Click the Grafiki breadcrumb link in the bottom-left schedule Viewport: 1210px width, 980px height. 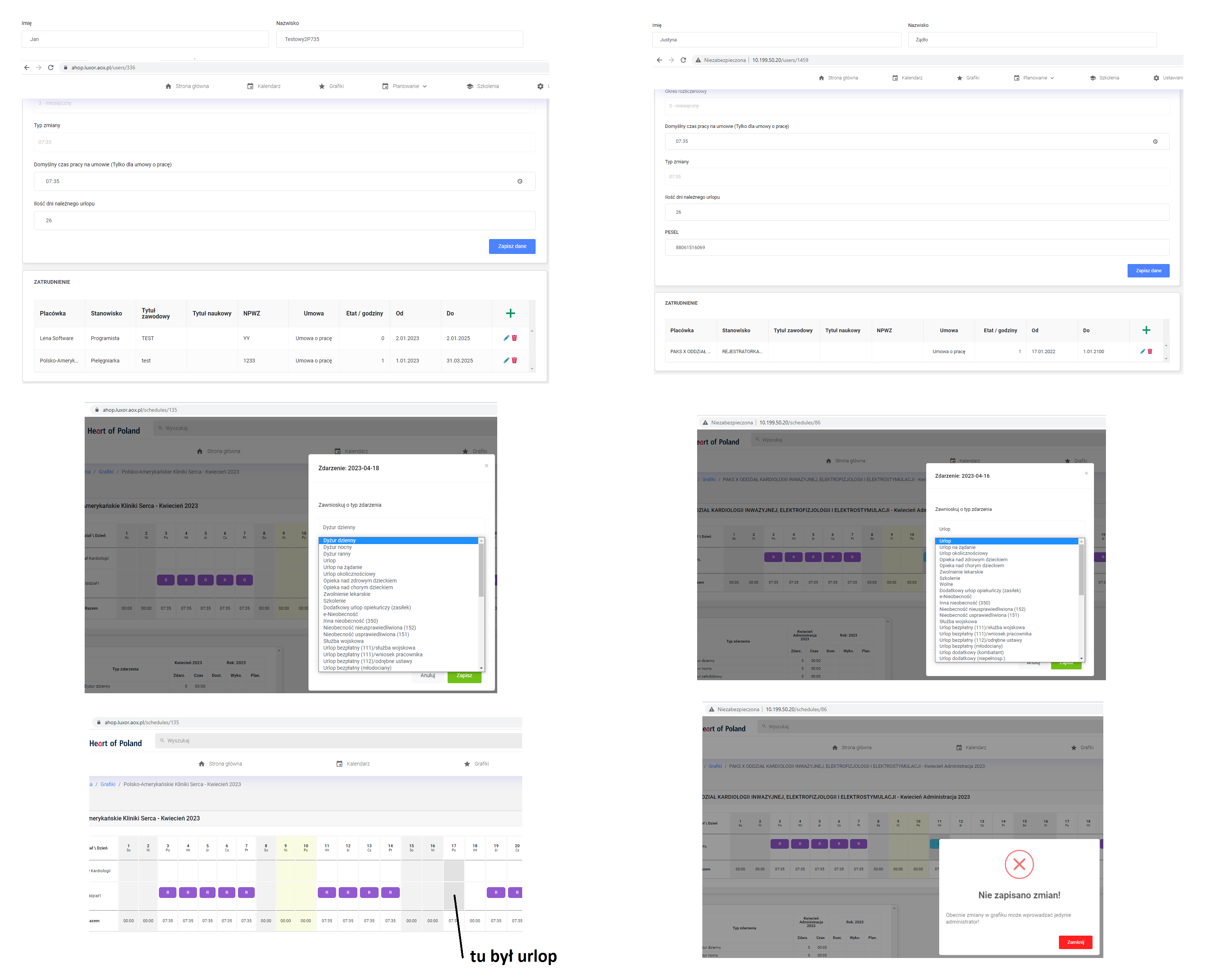tap(108, 784)
